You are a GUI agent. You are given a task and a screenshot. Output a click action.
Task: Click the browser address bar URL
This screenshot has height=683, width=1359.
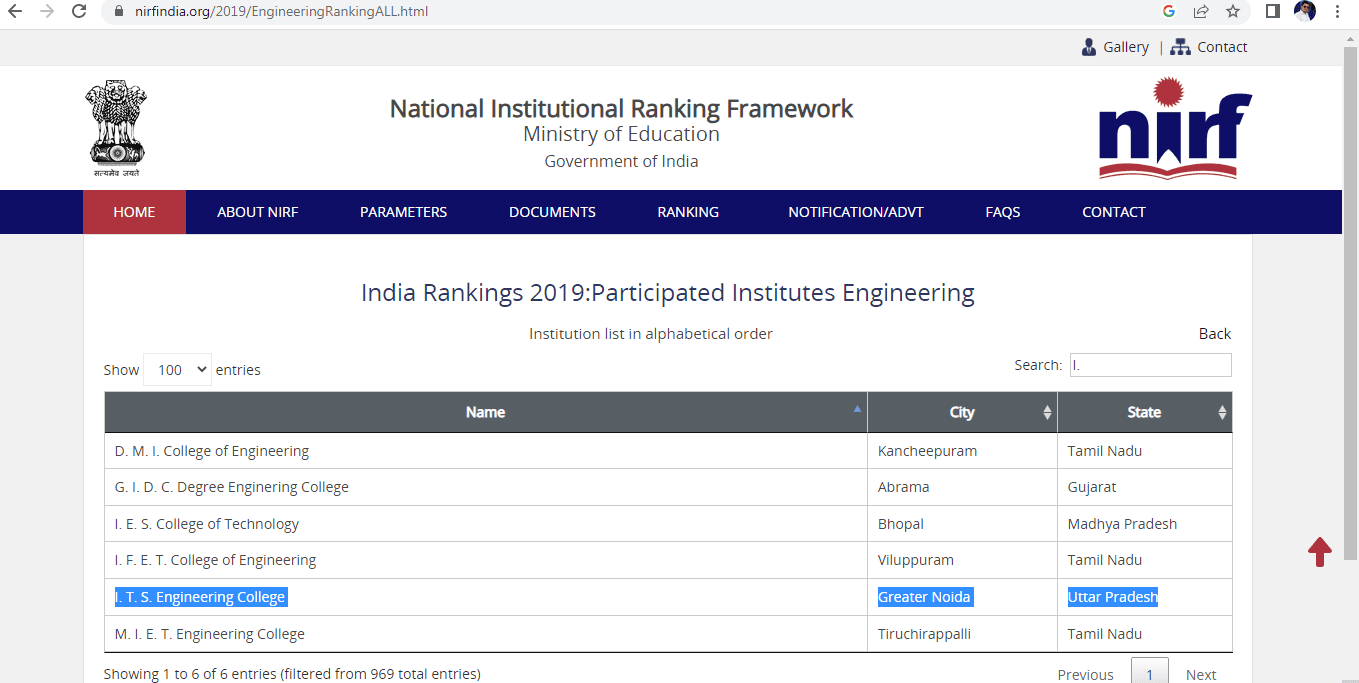coord(281,12)
